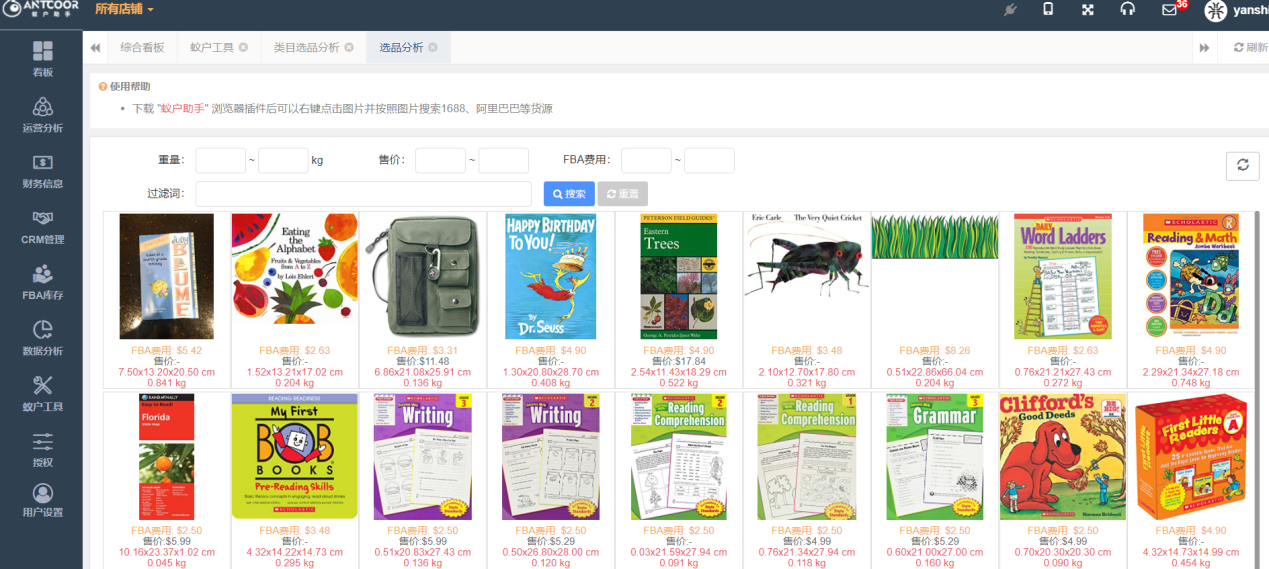Switch to the 综合看板 tab
This screenshot has width=1269, height=569.
142,47
